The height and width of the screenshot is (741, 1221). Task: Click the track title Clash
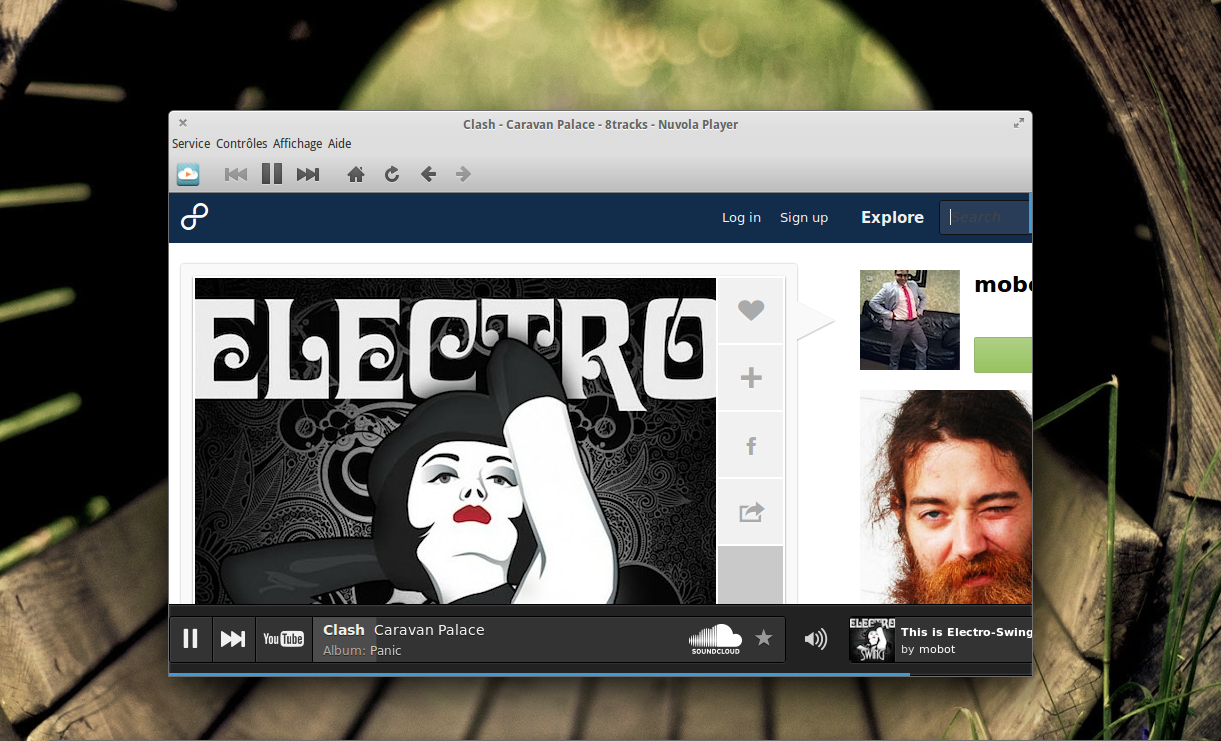tap(344, 630)
